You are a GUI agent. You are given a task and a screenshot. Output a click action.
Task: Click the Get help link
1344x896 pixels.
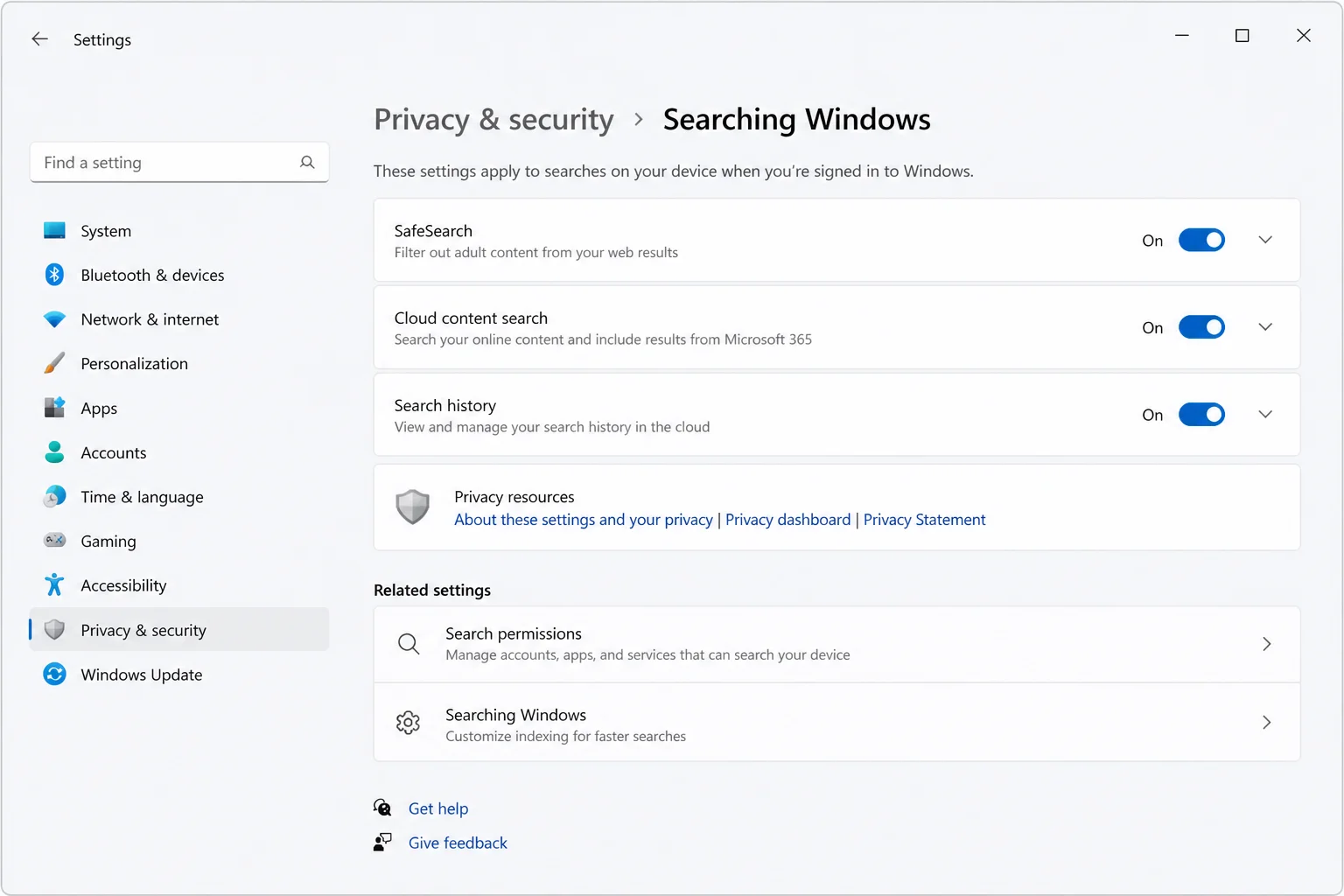coord(438,808)
